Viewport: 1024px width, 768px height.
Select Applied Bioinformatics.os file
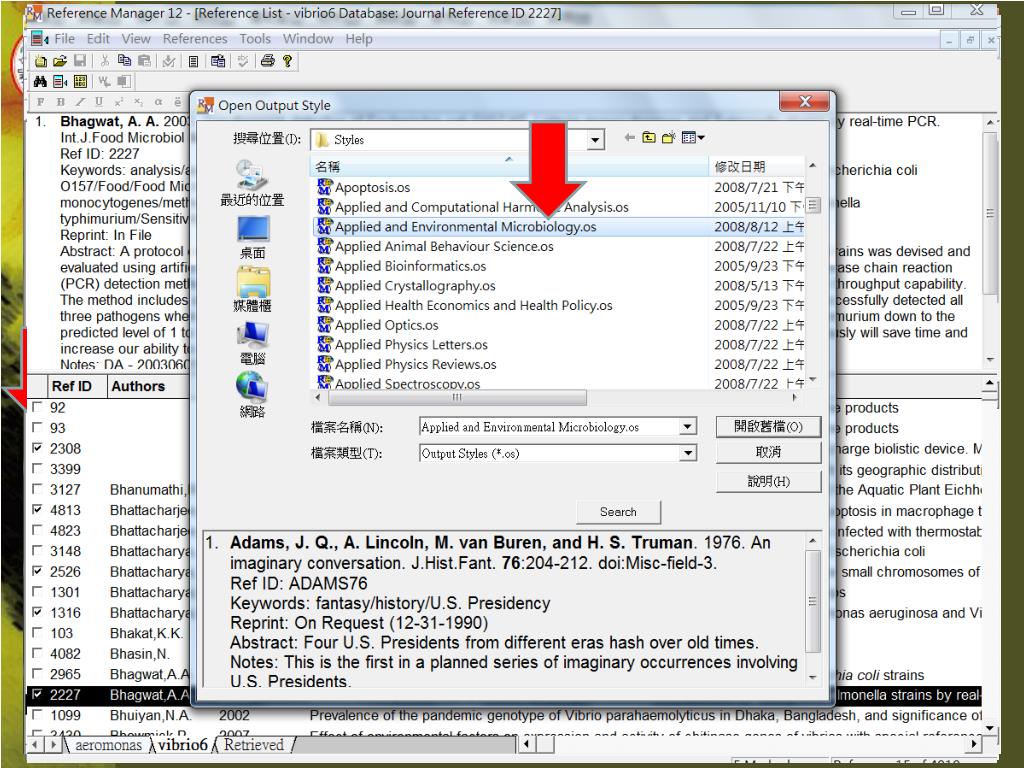410,266
